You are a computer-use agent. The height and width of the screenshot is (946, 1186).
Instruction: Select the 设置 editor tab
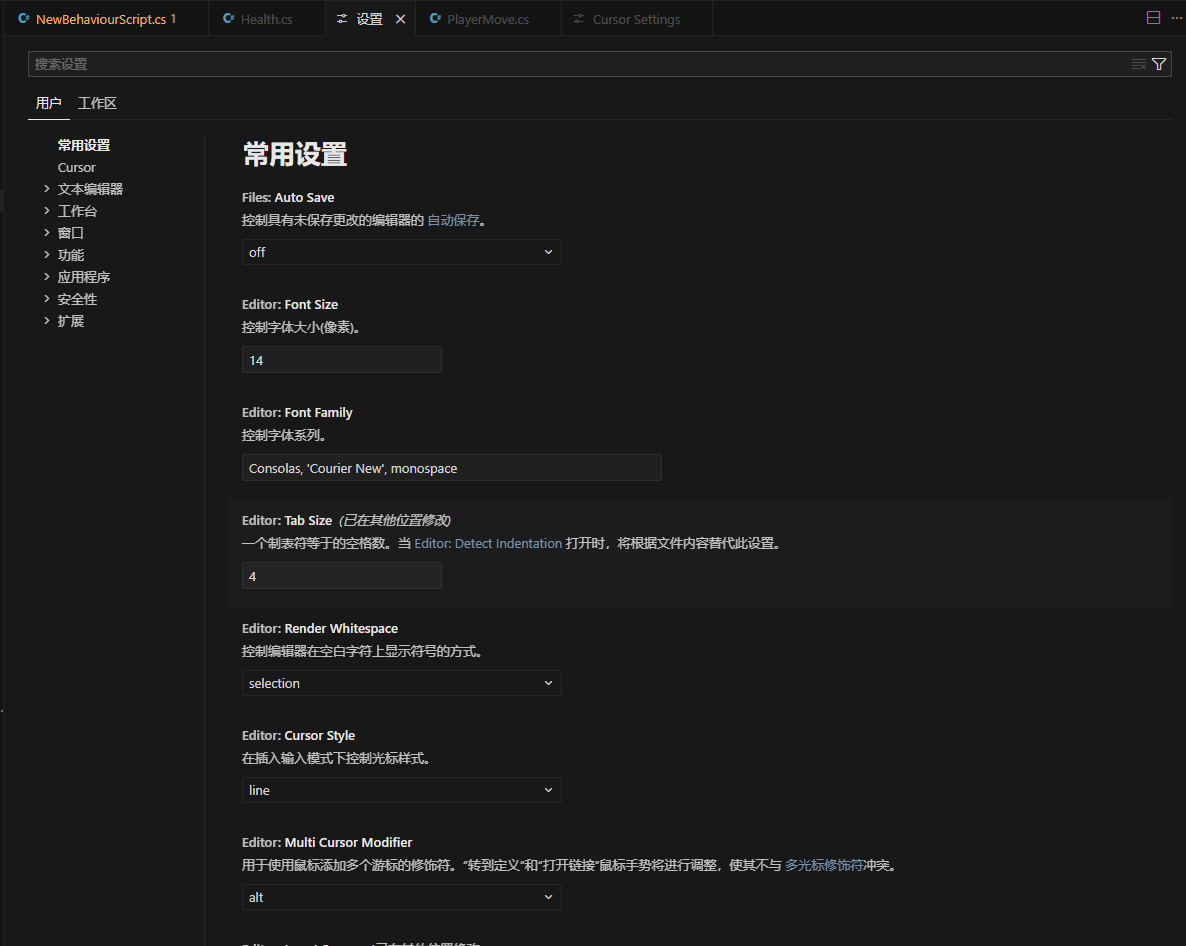369,19
